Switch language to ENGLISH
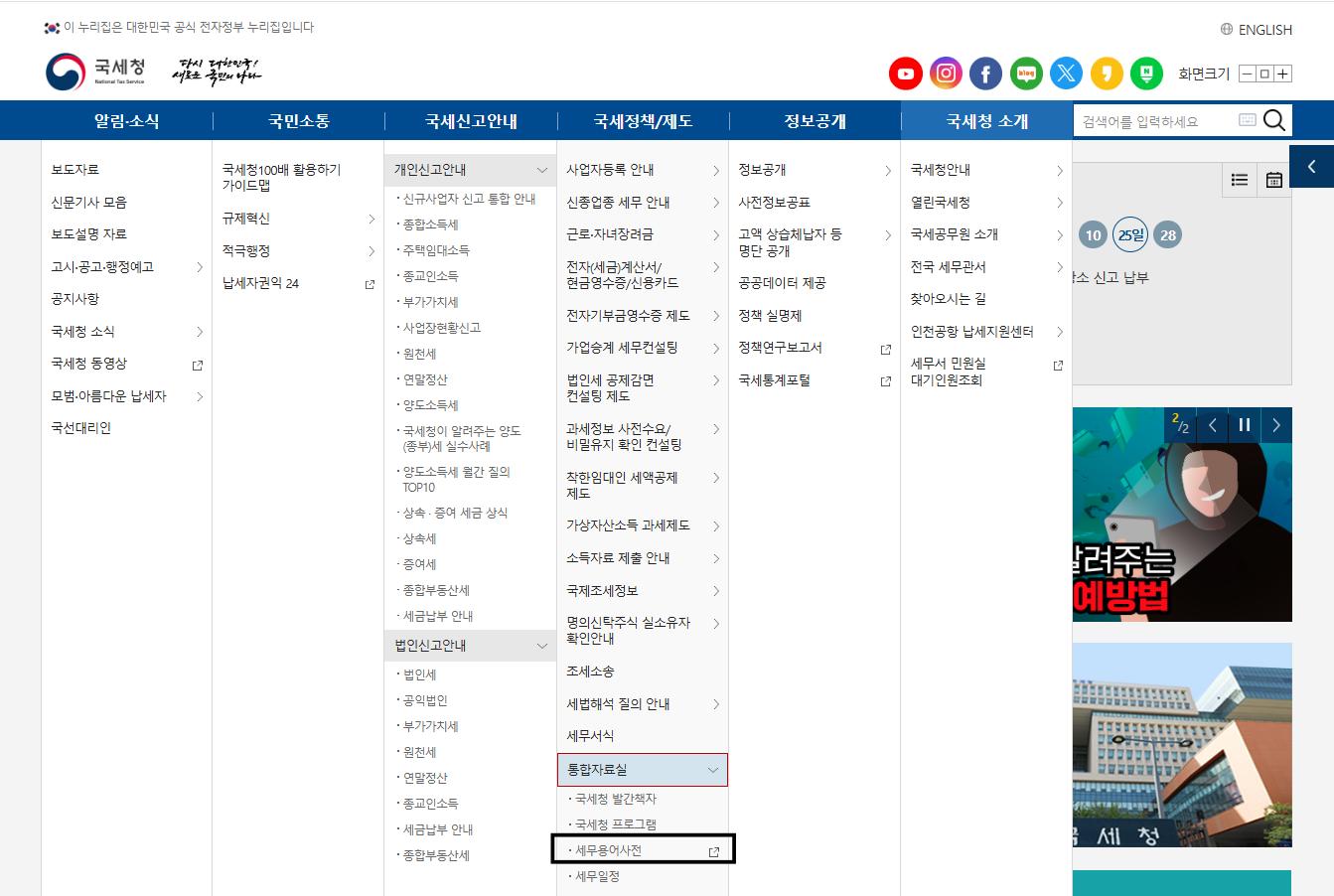The height and width of the screenshot is (896, 1334). pyautogui.click(x=1257, y=30)
